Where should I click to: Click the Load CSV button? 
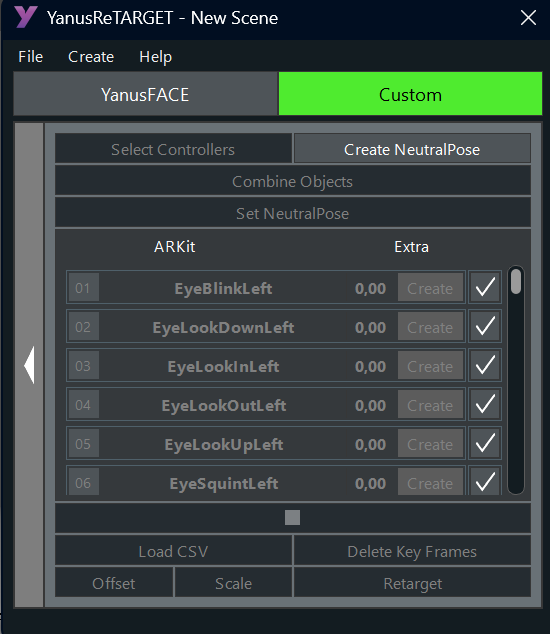173,551
